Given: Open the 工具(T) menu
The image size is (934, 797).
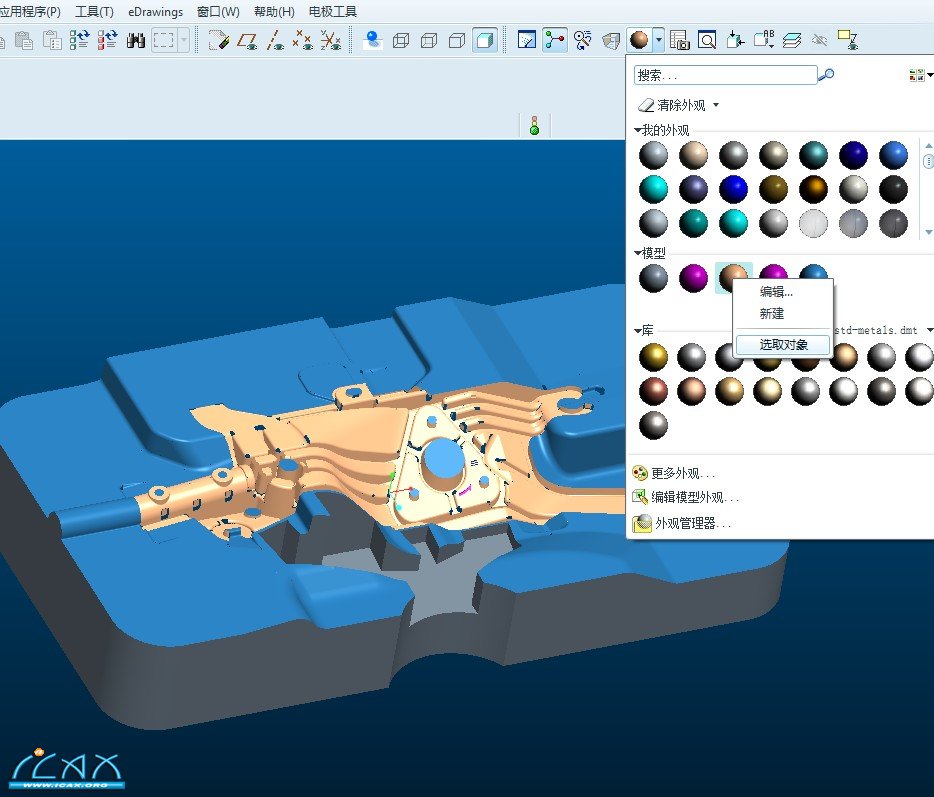Looking at the screenshot, I should coord(94,12).
